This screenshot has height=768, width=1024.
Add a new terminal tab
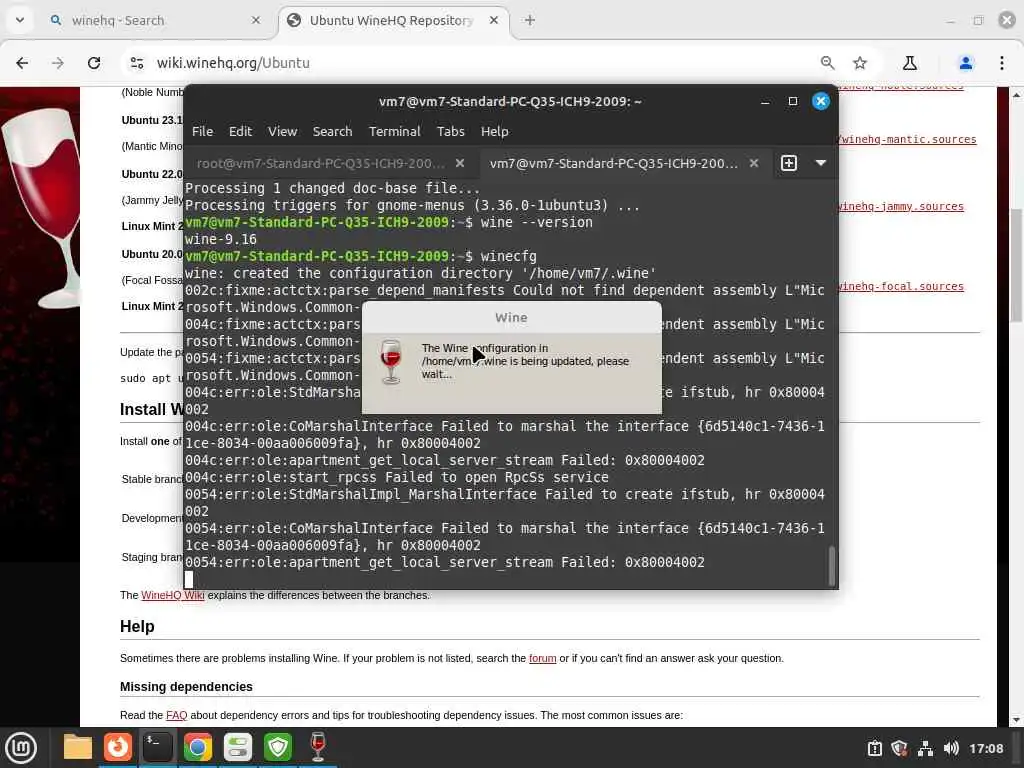click(x=789, y=163)
